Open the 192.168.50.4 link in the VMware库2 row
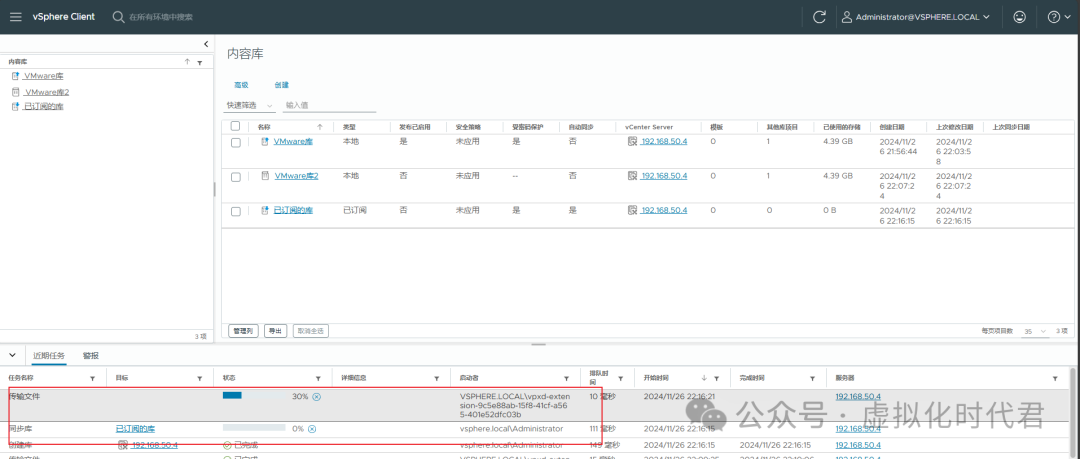 coord(664,176)
